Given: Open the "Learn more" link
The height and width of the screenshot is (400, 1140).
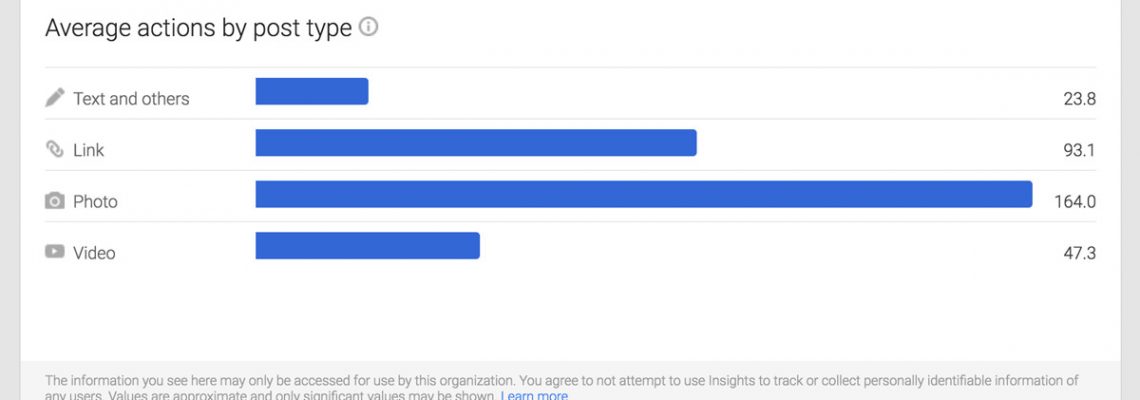Looking at the screenshot, I should point(534,395).
